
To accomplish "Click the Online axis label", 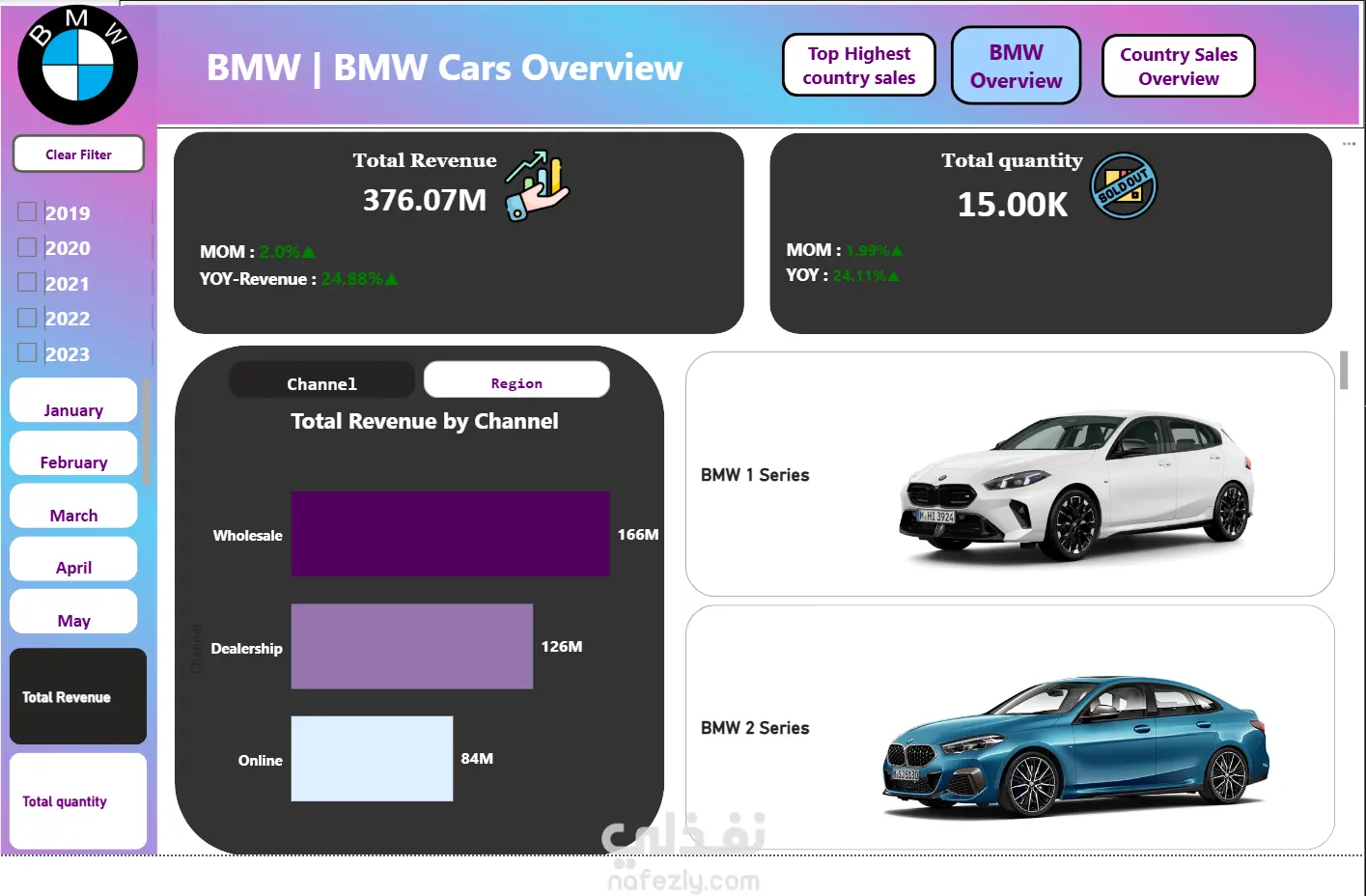I will pyautogui.click(x=261, y=760).
